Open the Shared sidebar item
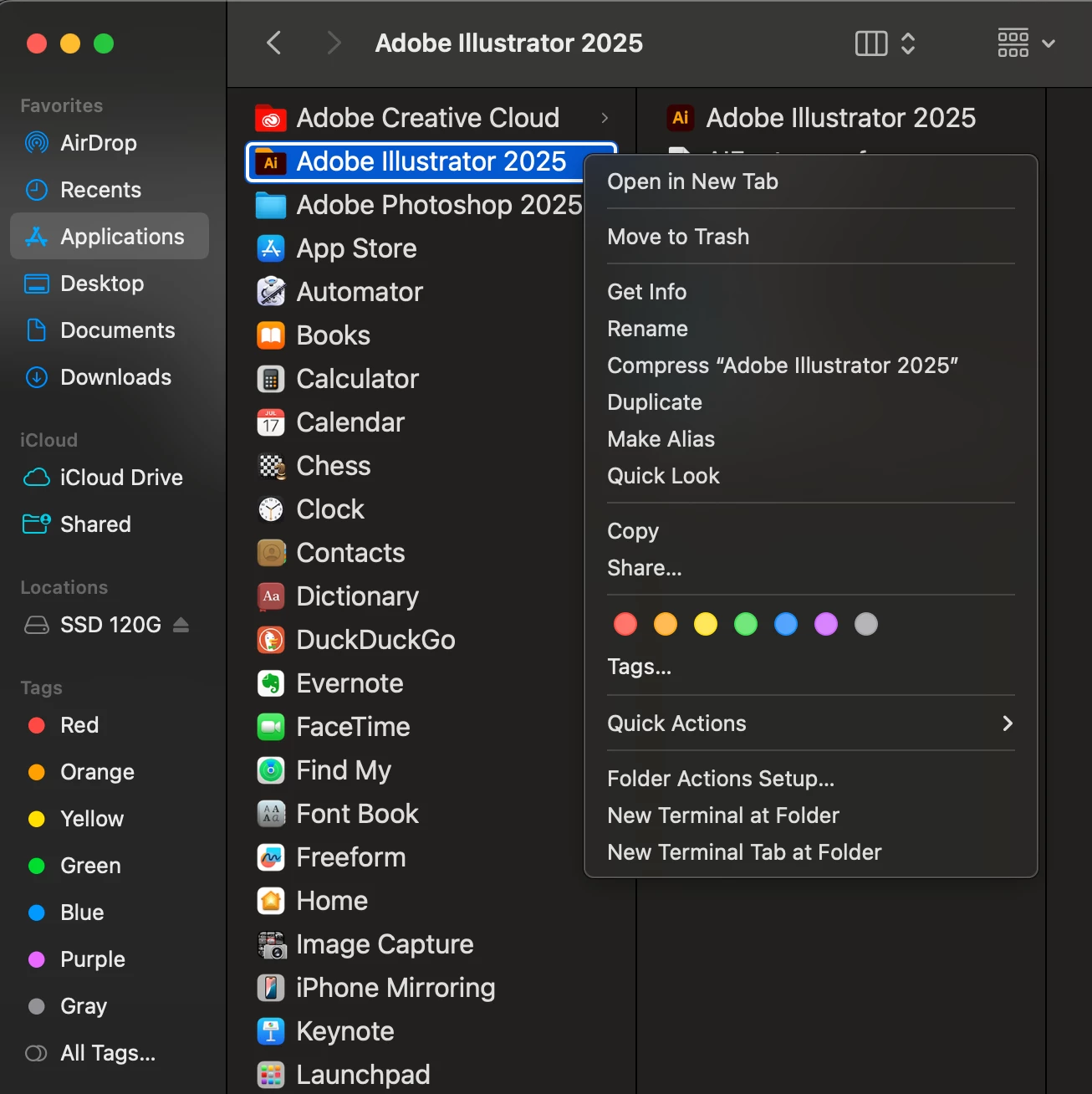 pyautogui.click(x=110, y=524)
